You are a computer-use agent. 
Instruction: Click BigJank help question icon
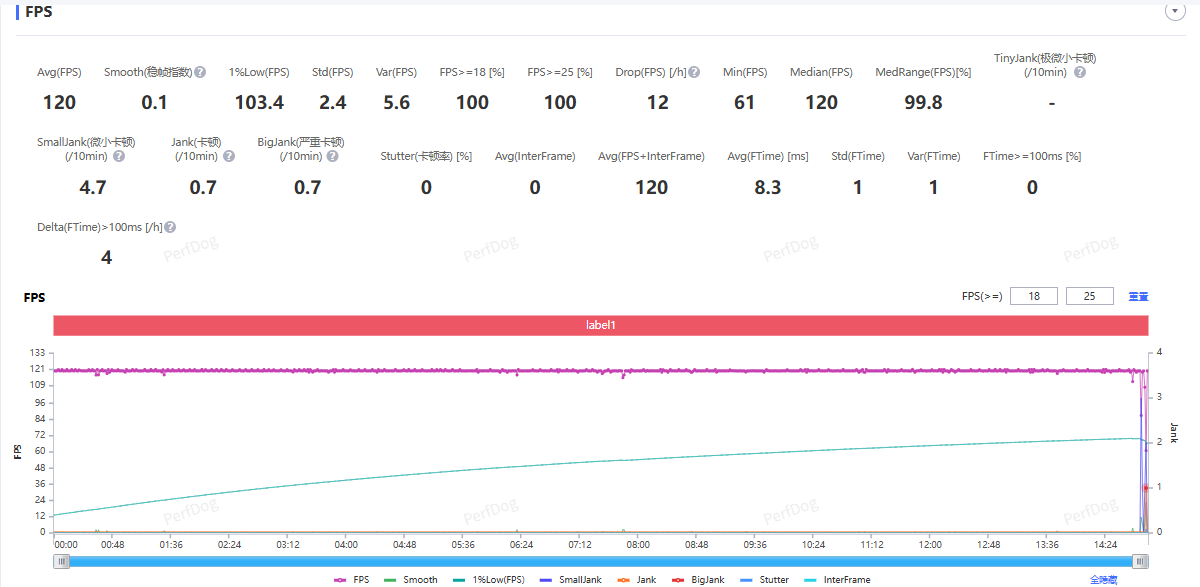332,156
